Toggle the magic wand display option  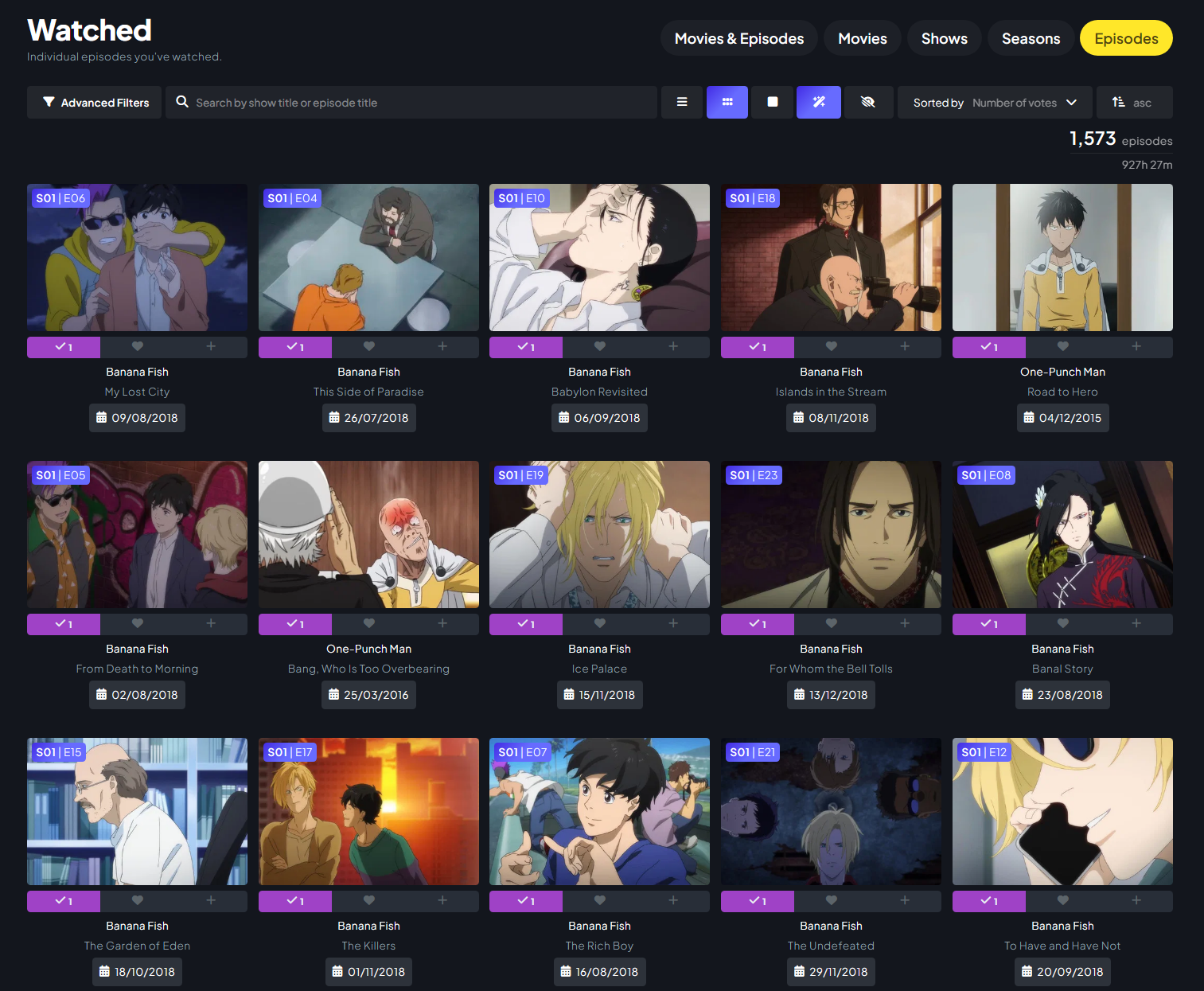[819, 103]
